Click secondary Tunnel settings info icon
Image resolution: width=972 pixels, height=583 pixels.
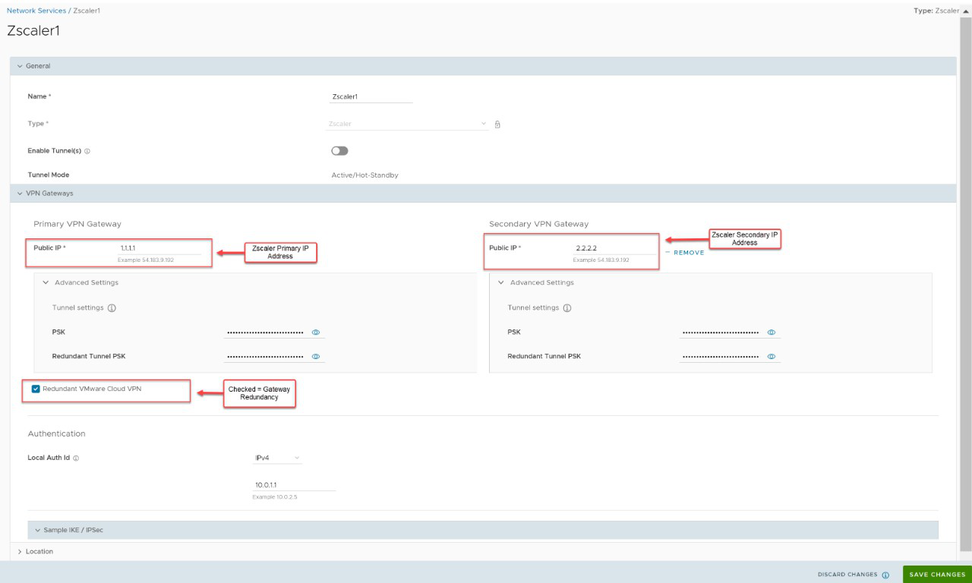pos(567,308)
